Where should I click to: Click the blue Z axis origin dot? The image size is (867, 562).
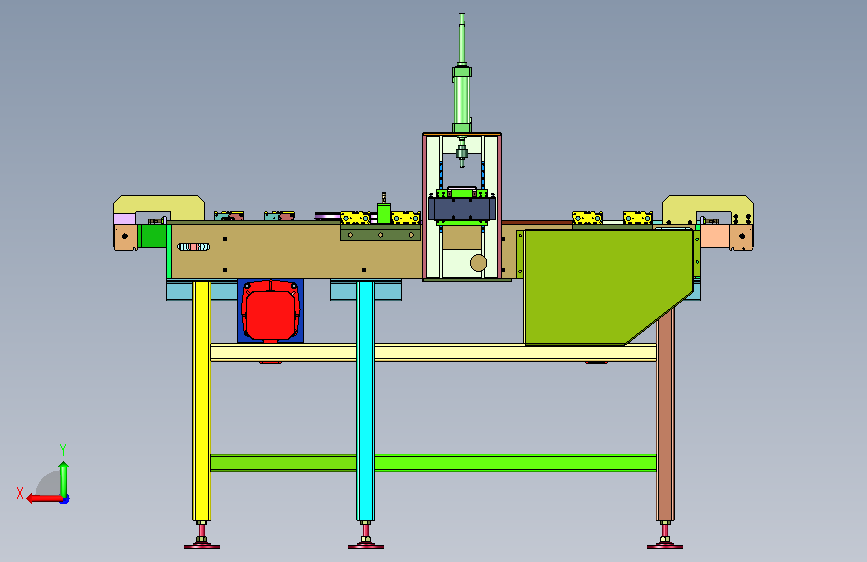[x=65, y=499]
